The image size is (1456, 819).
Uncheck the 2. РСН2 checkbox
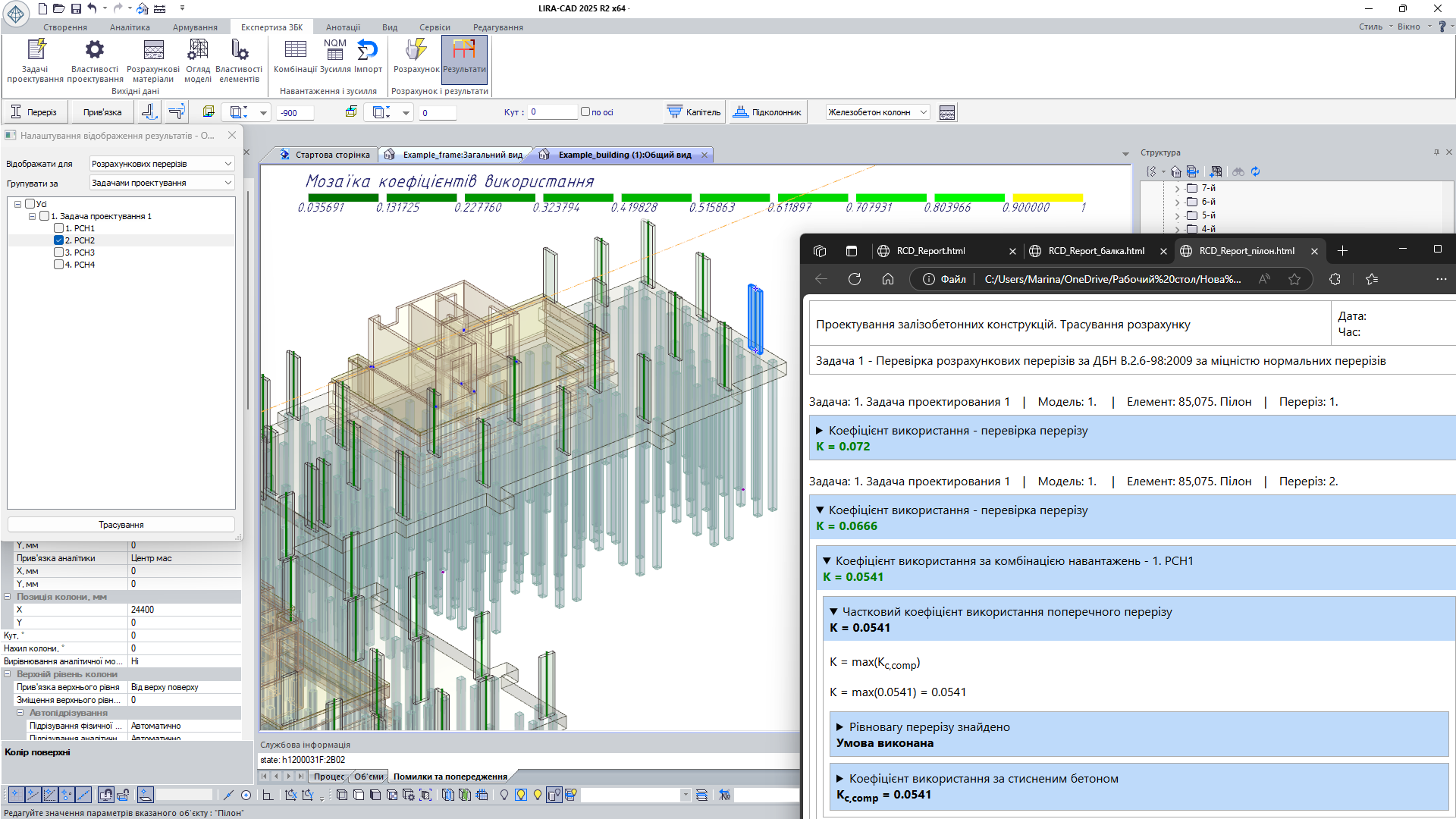(59, 240)
